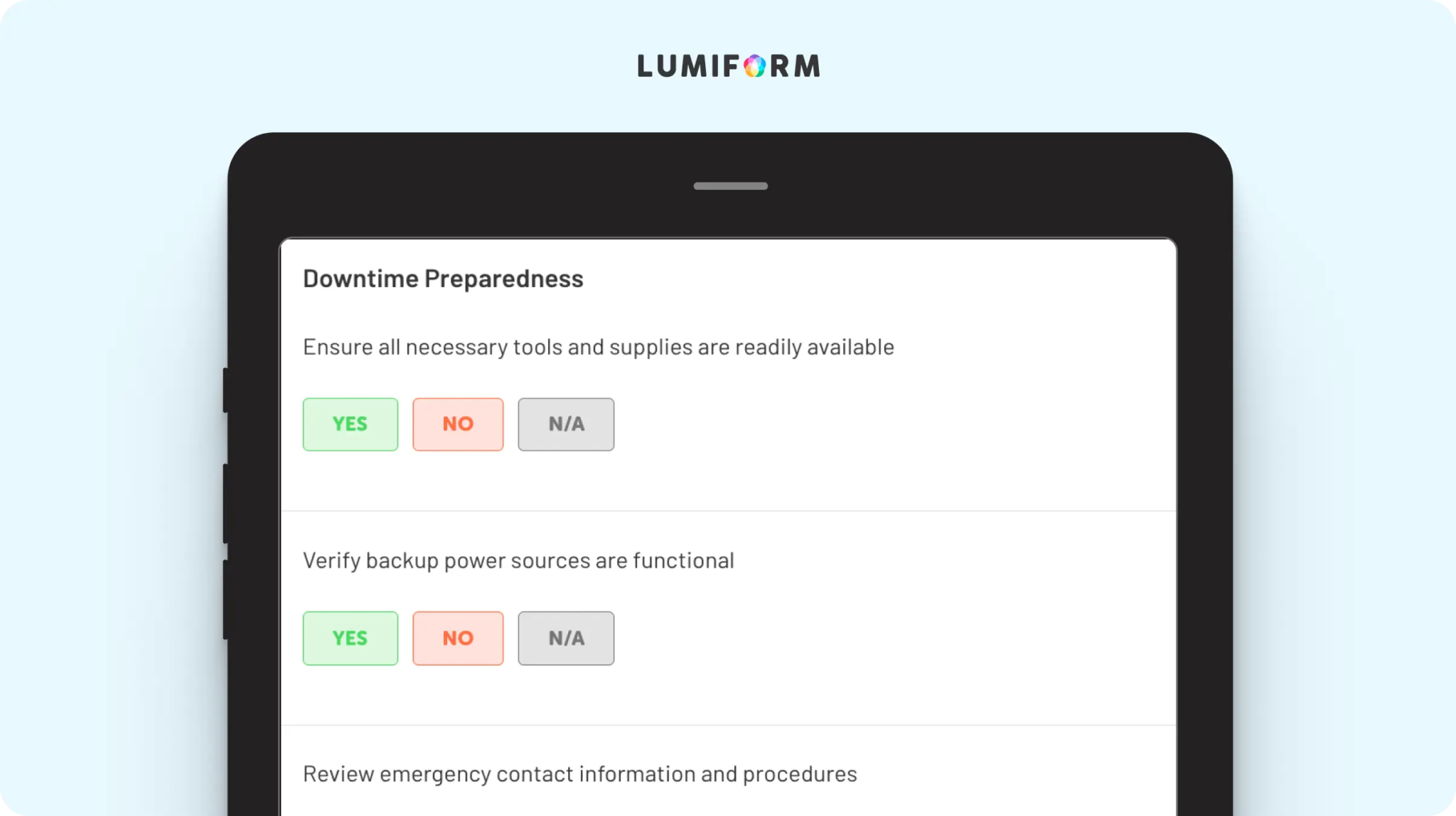Mark N/A for tools and supplies question
This screenshot has height=816, width=1456.
click(x=566, y=424)
